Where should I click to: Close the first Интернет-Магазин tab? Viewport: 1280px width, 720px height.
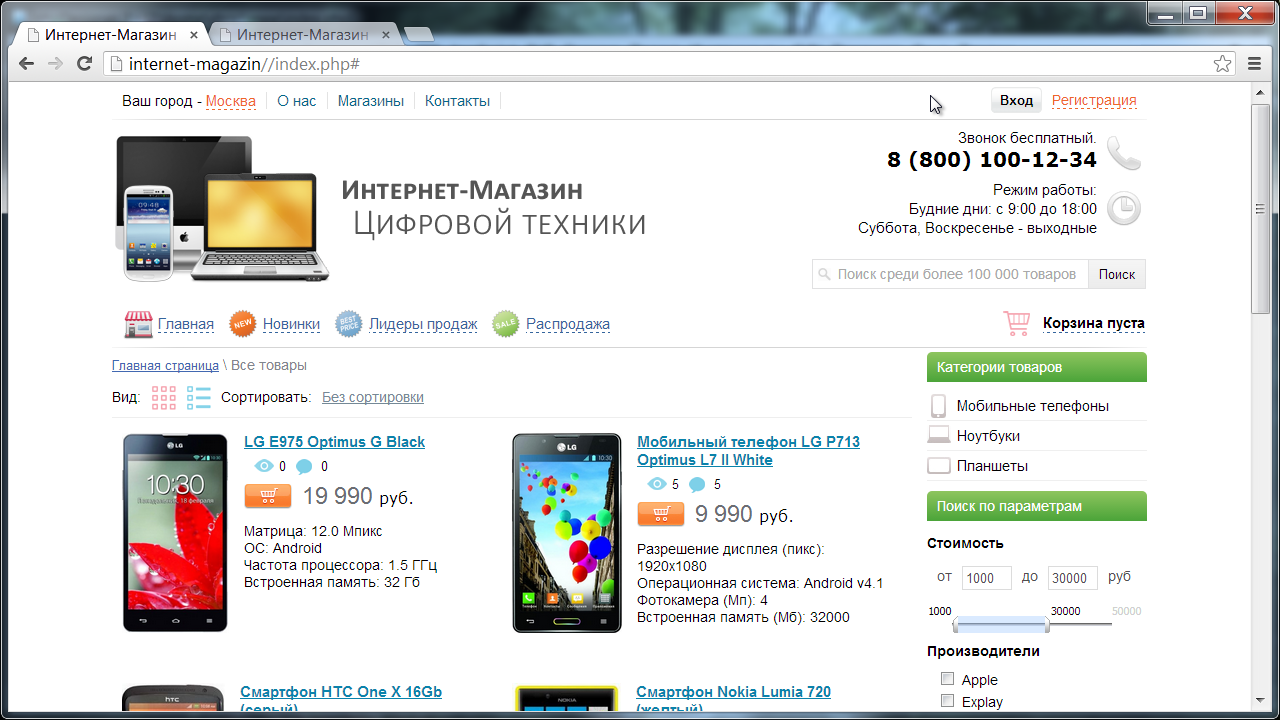coord(194,35)
